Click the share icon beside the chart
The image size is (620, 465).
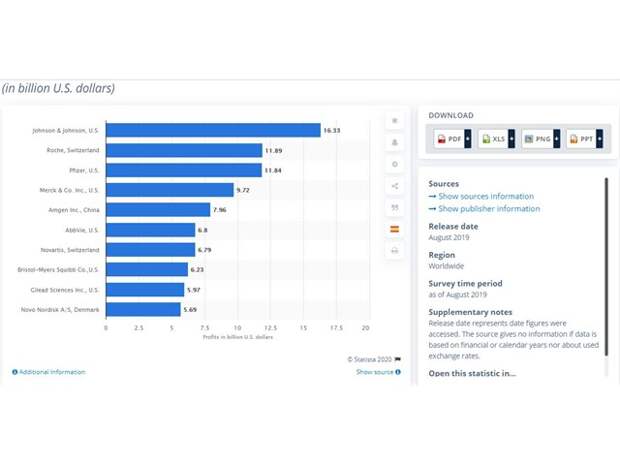click(394, 186)
